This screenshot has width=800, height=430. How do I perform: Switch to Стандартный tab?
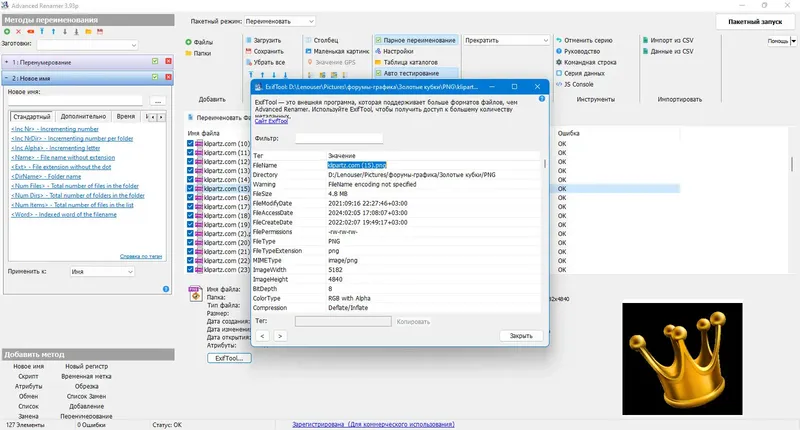pos(32,117)
